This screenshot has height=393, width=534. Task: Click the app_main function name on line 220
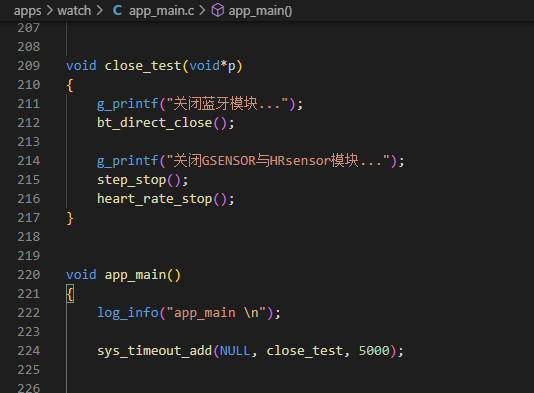135,275
